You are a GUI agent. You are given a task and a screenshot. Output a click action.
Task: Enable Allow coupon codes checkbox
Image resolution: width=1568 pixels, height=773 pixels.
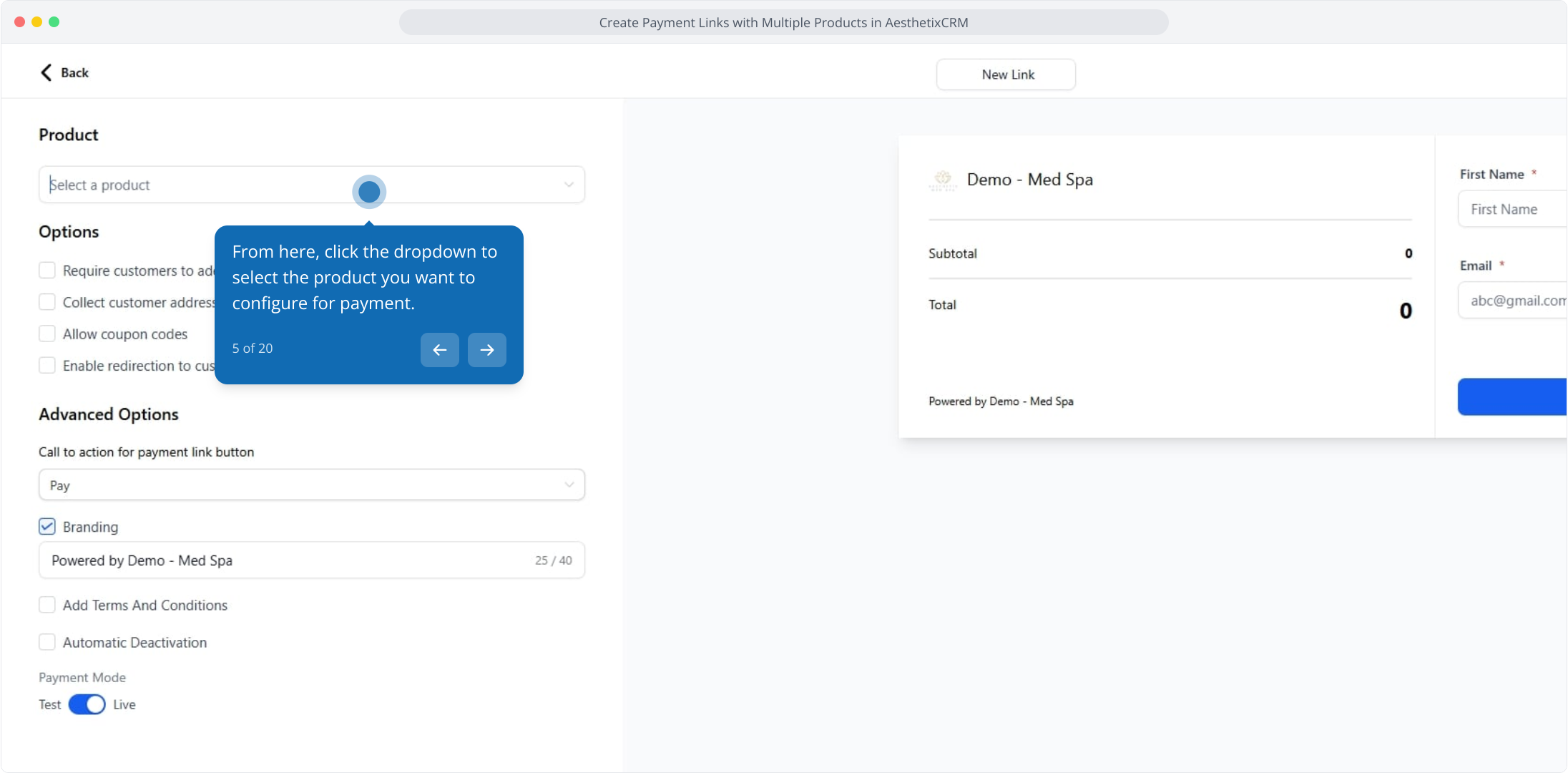click(47, 334)
